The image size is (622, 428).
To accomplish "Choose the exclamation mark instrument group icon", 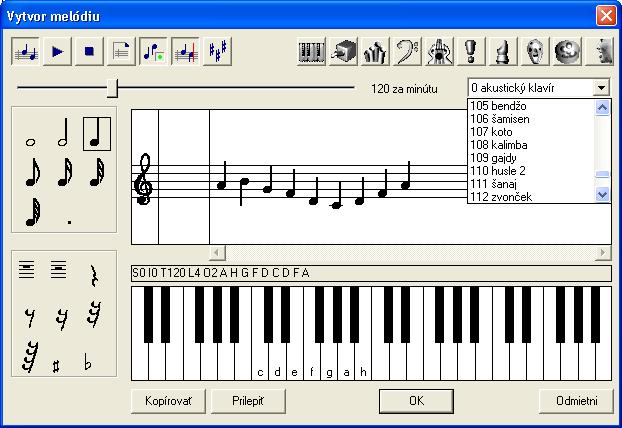I will coord(471,51).
